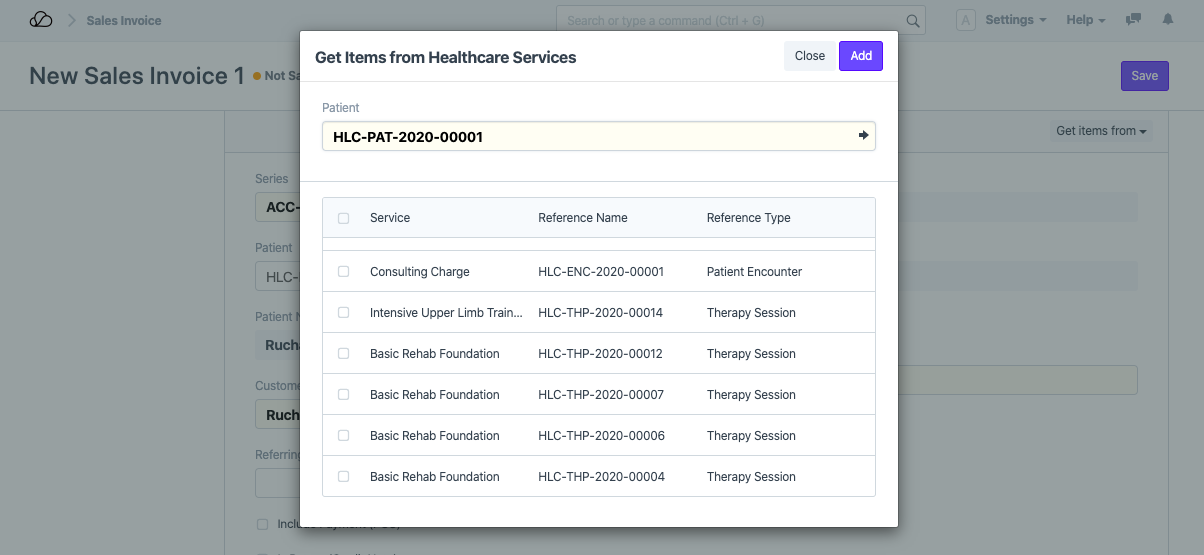Click the Save invoice button
The height and width of the screenshot is (555, 1204).
click(1144, 76)
